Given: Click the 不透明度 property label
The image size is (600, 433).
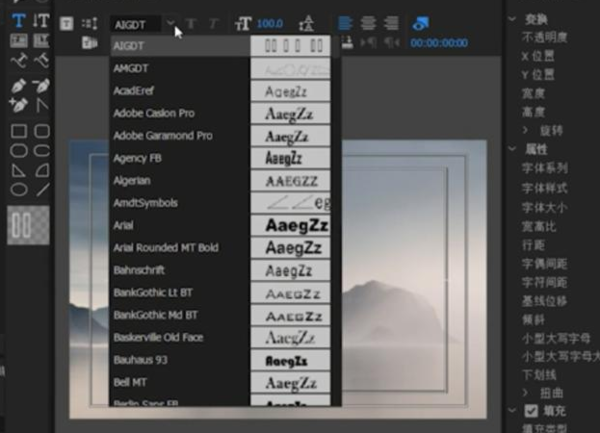Looking at the screenshot, I should coord(545,37).
